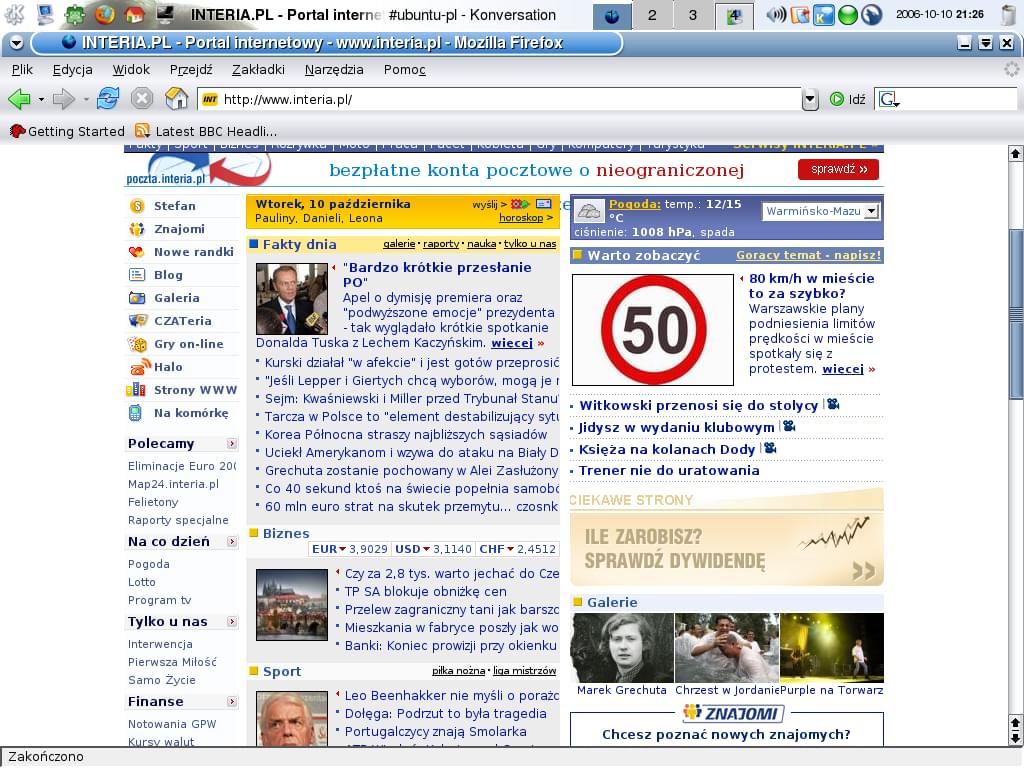Open the home folder panel icon
1024x768 pixels.
pyautogui.click(x=135, y=14)
